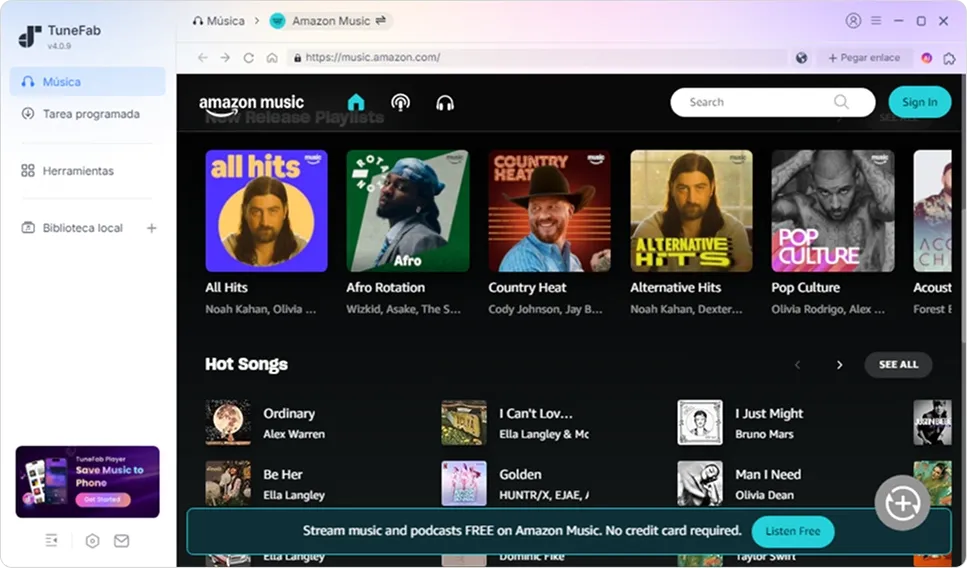This screenshot has height=568, width=967.
Task: Show next Hot Songs page
Action: (839, 365)
